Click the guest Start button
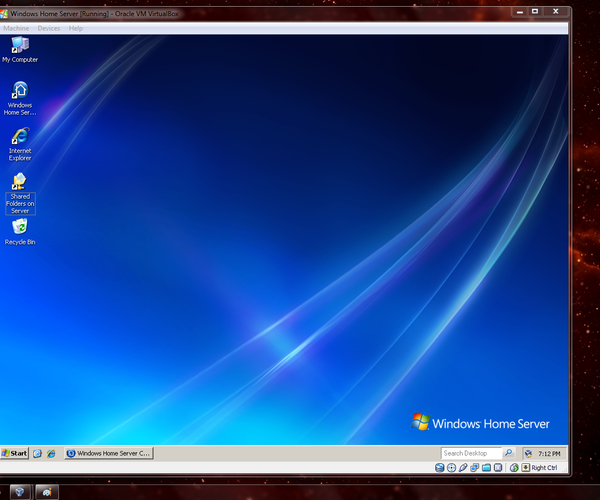Viewport: 600px width, 500px height. click(15, 453)
